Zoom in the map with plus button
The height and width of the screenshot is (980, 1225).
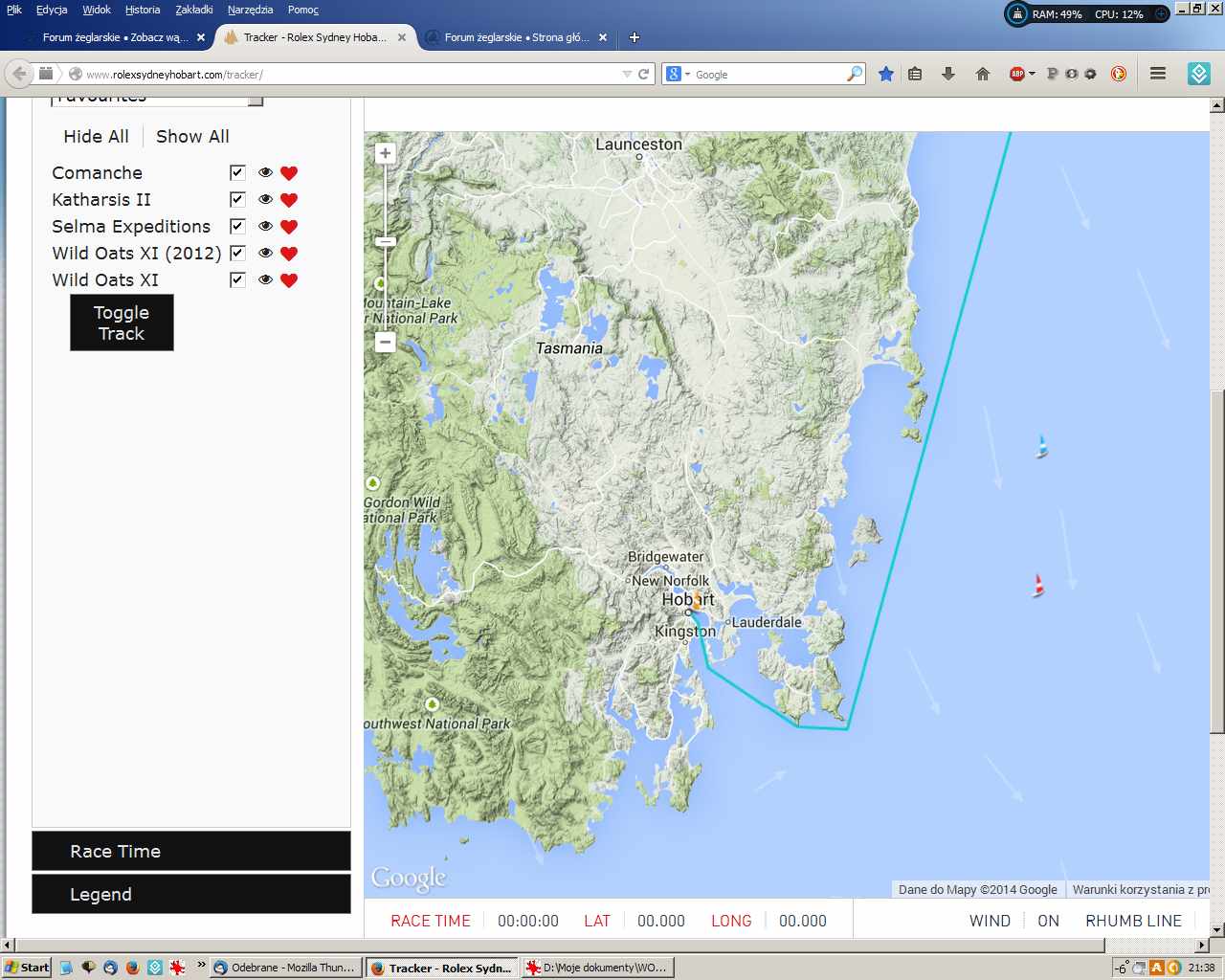click(386, 153)
